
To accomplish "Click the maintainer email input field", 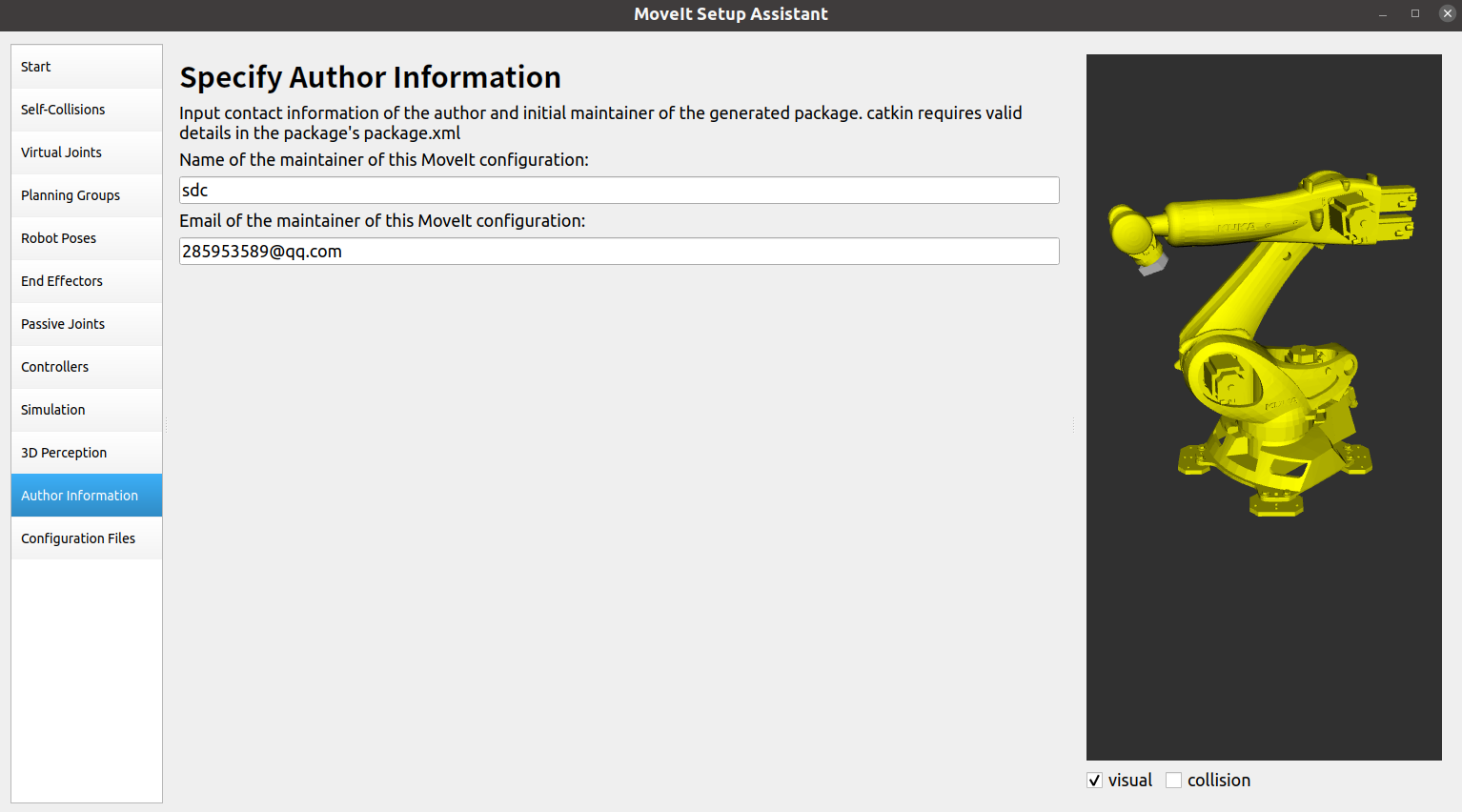I will [x=619, y=252].
